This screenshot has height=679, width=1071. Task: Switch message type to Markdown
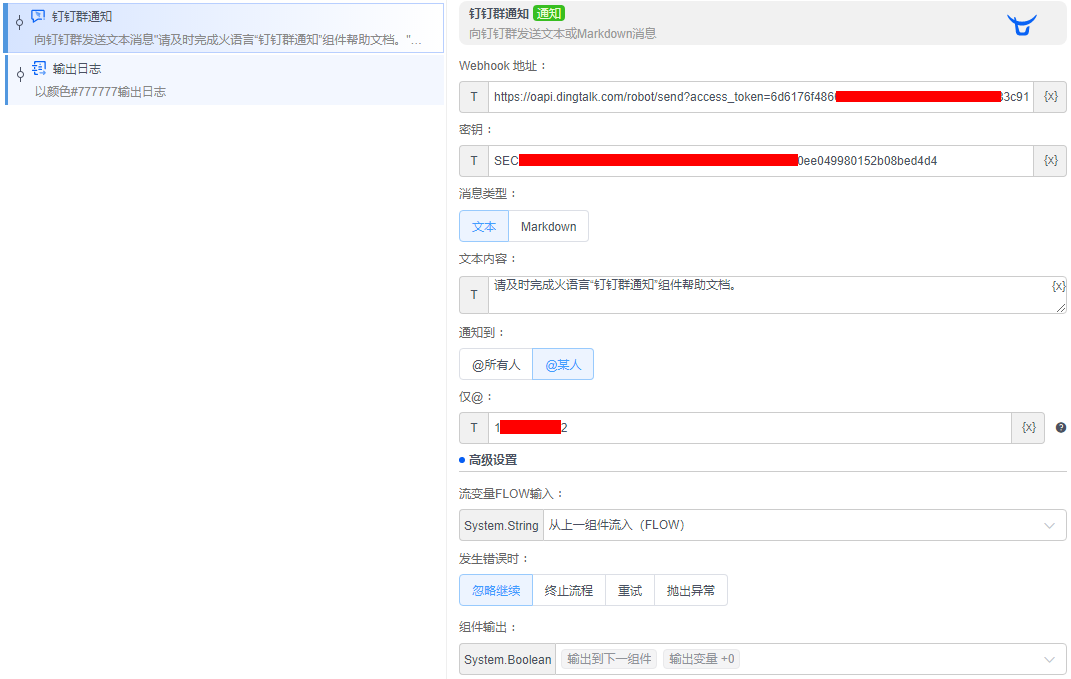(548, 226)
